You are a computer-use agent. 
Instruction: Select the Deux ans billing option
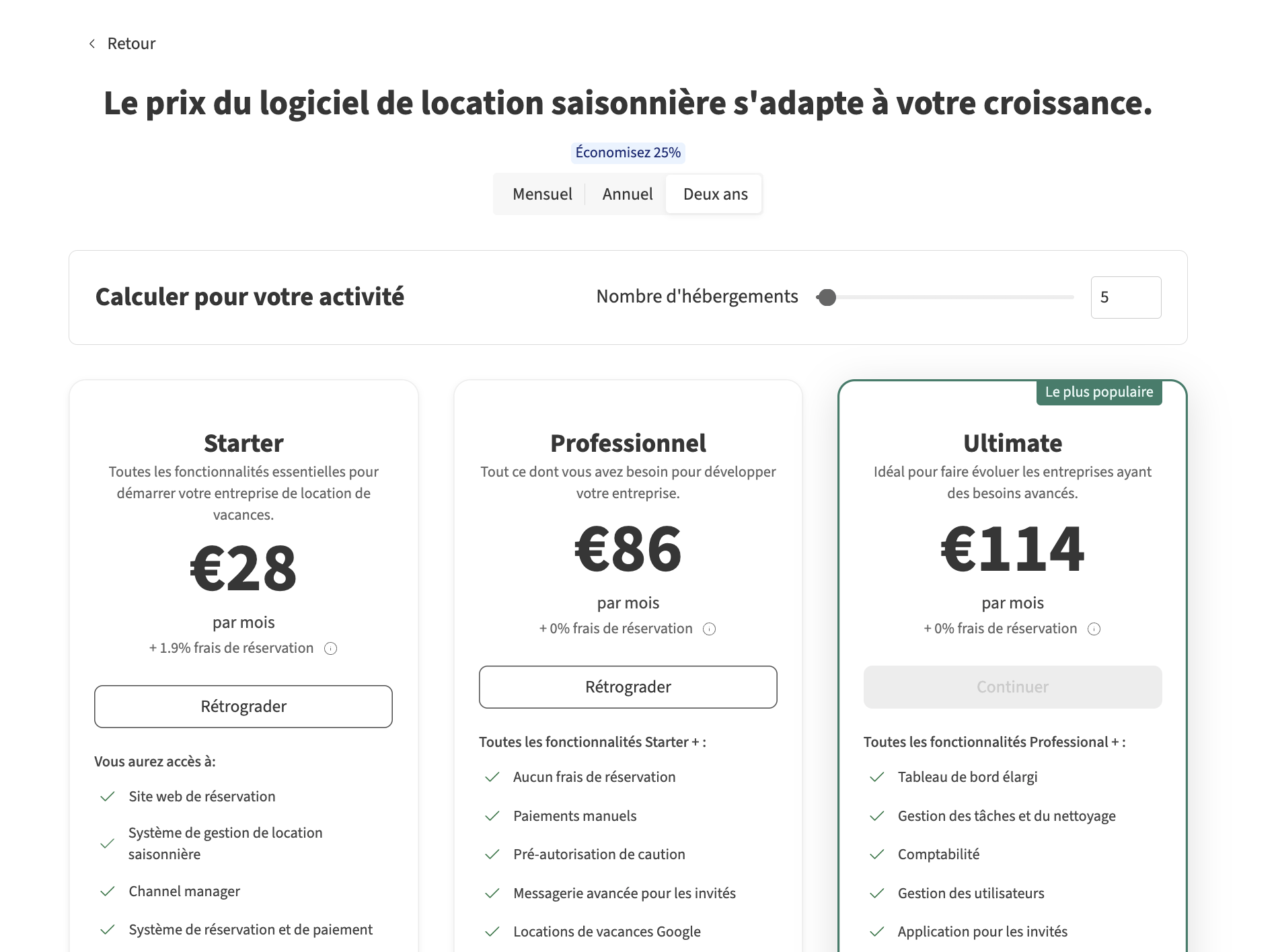(714, 194)
